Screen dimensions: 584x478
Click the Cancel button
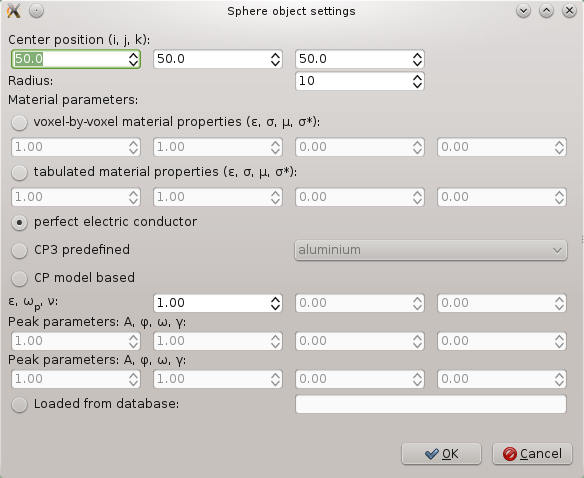coord(532,454)
